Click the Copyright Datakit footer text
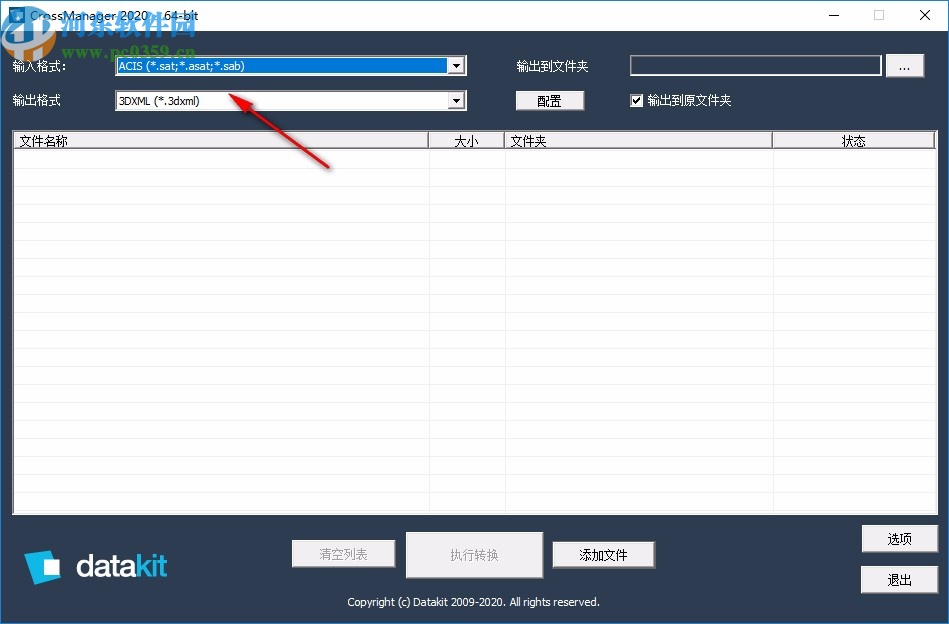949x624 pixels. click(474, 602)
